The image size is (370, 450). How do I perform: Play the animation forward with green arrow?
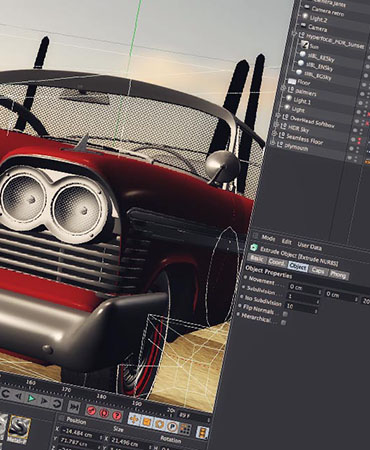click(31, 398)
